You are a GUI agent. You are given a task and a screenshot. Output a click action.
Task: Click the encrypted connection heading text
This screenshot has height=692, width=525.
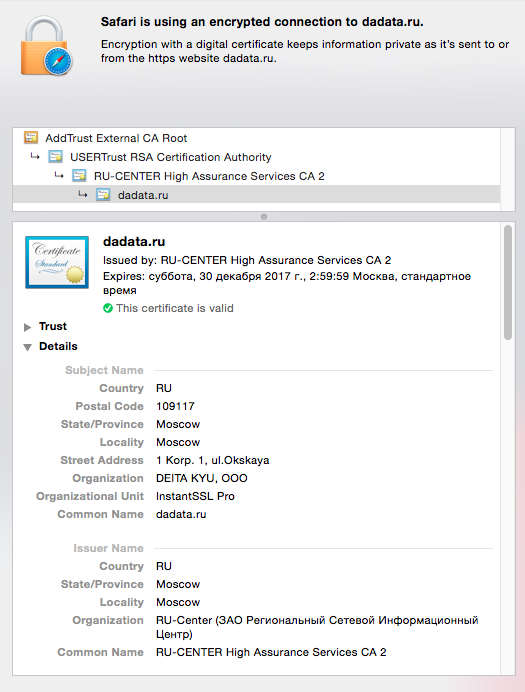(x=262, y=22)
